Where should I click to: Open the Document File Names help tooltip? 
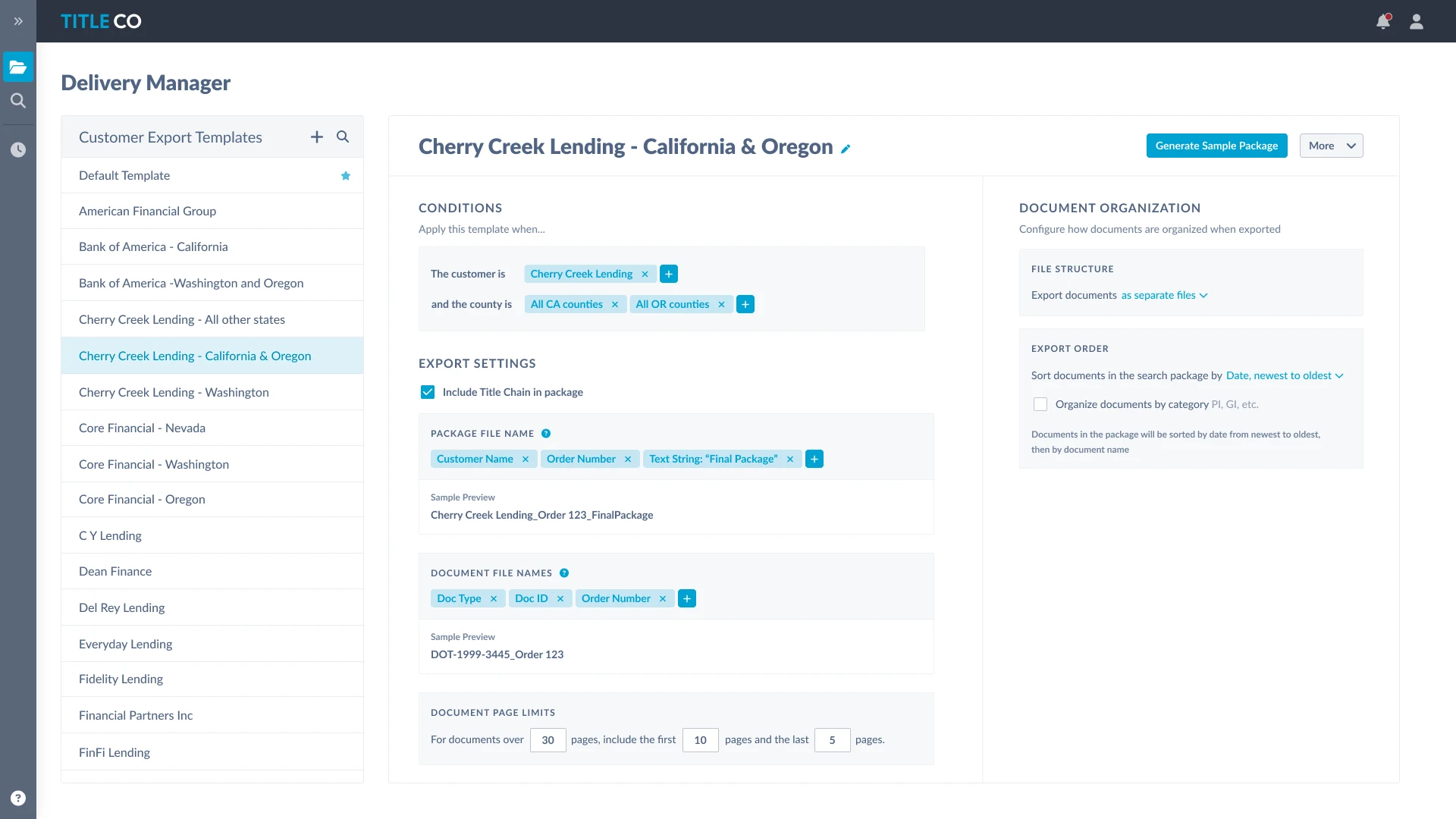point(564,573)
